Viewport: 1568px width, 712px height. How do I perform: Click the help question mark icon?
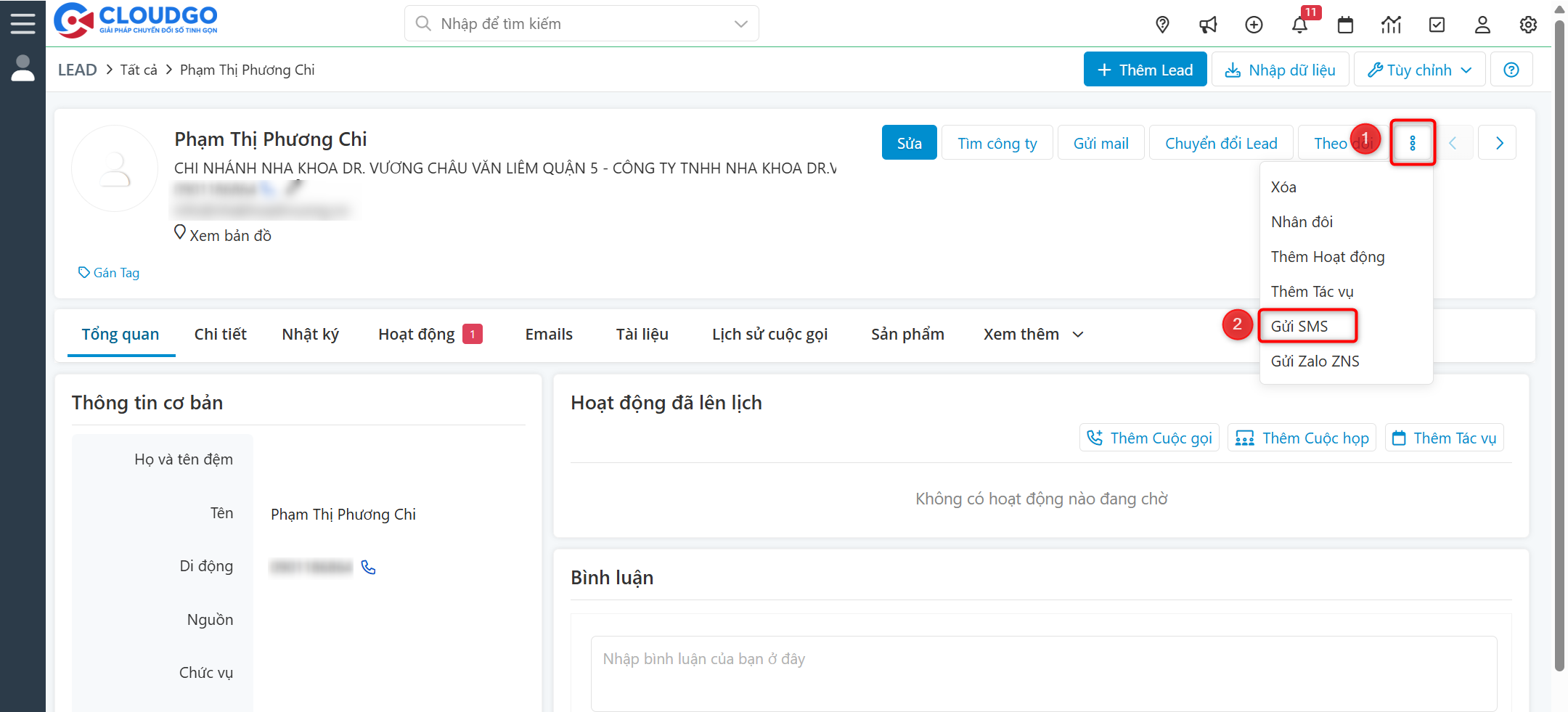click(1511, 70)
